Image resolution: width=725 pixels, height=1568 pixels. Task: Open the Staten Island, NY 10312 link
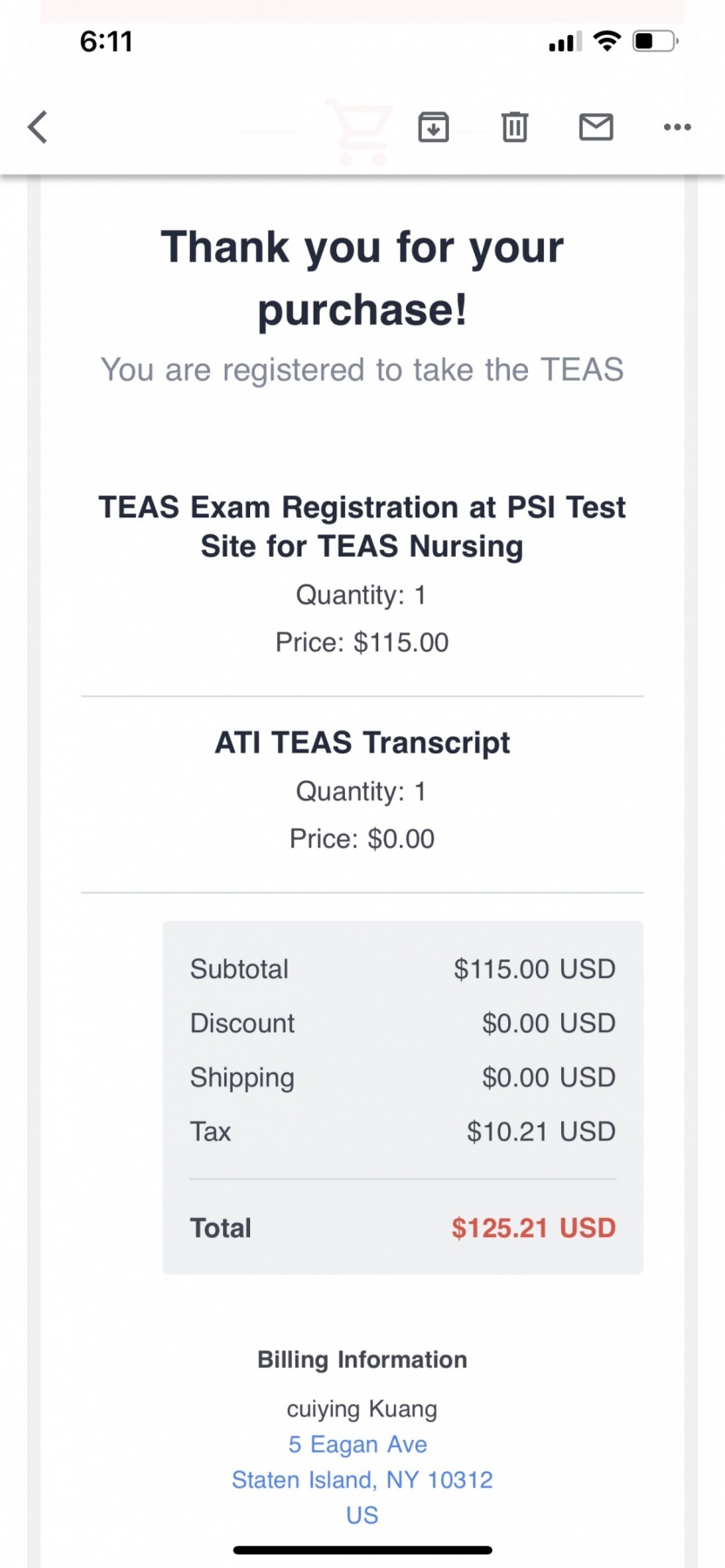pos(362,1480)
